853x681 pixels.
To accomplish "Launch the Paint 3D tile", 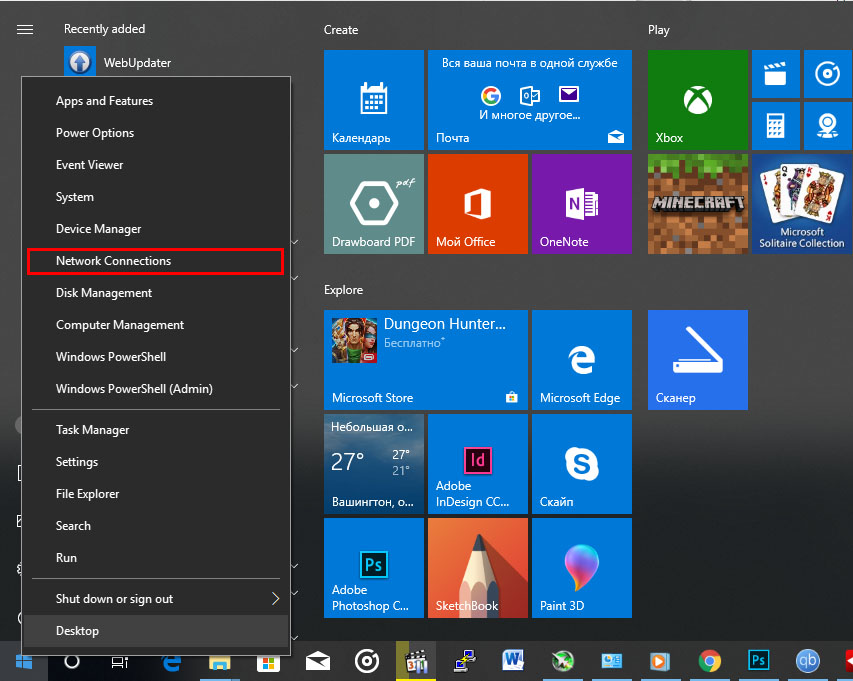I will click(581, 568).
